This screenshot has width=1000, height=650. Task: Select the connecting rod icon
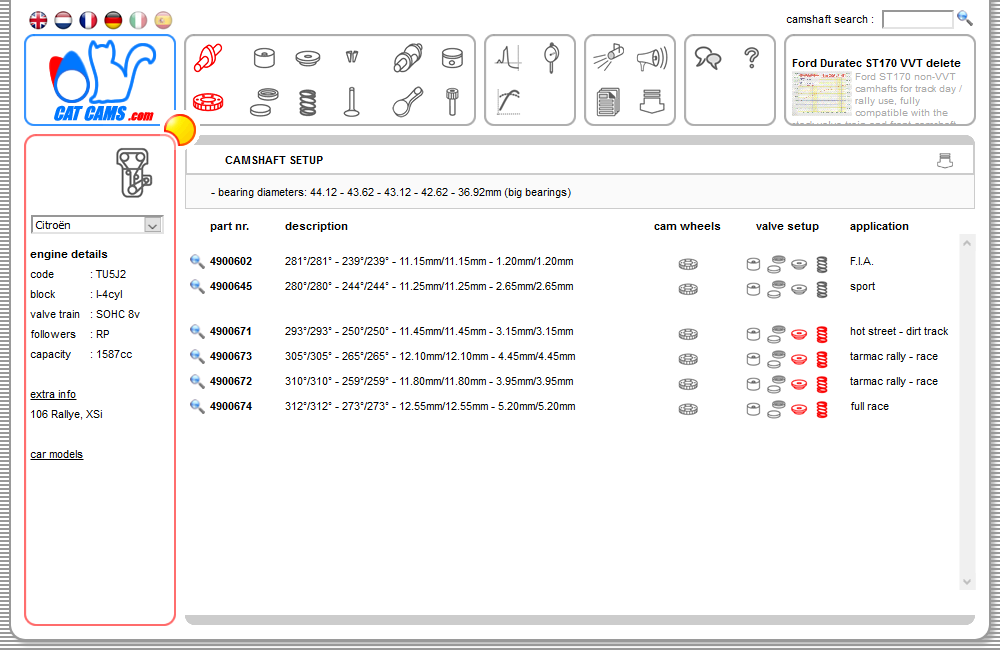pos(407,102)
